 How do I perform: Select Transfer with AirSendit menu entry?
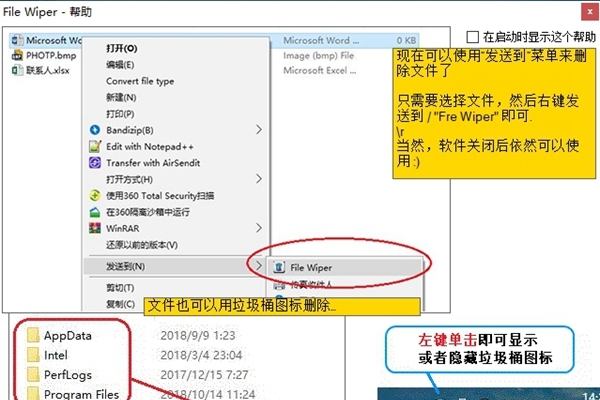153,163
